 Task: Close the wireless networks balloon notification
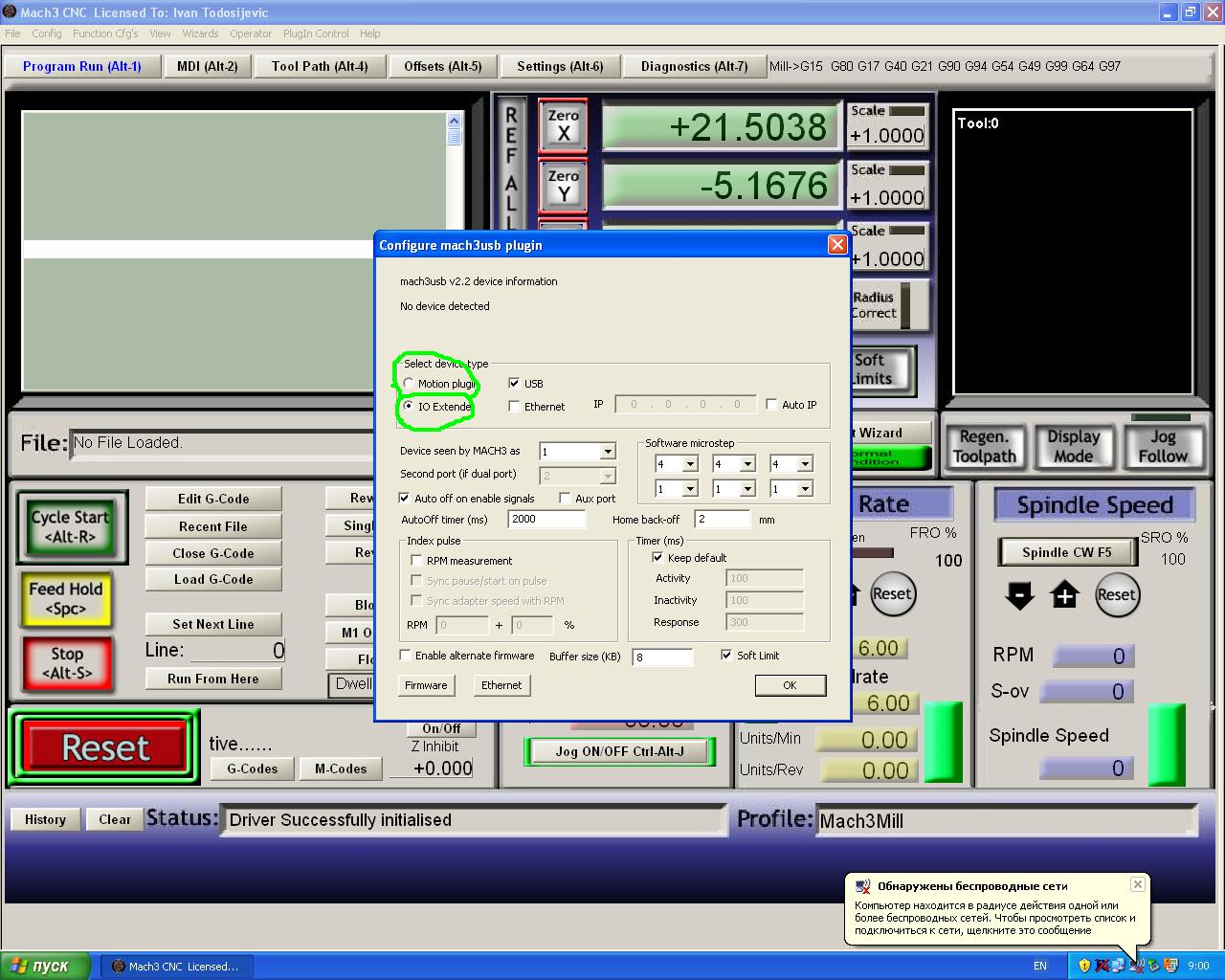(1137, 884)
